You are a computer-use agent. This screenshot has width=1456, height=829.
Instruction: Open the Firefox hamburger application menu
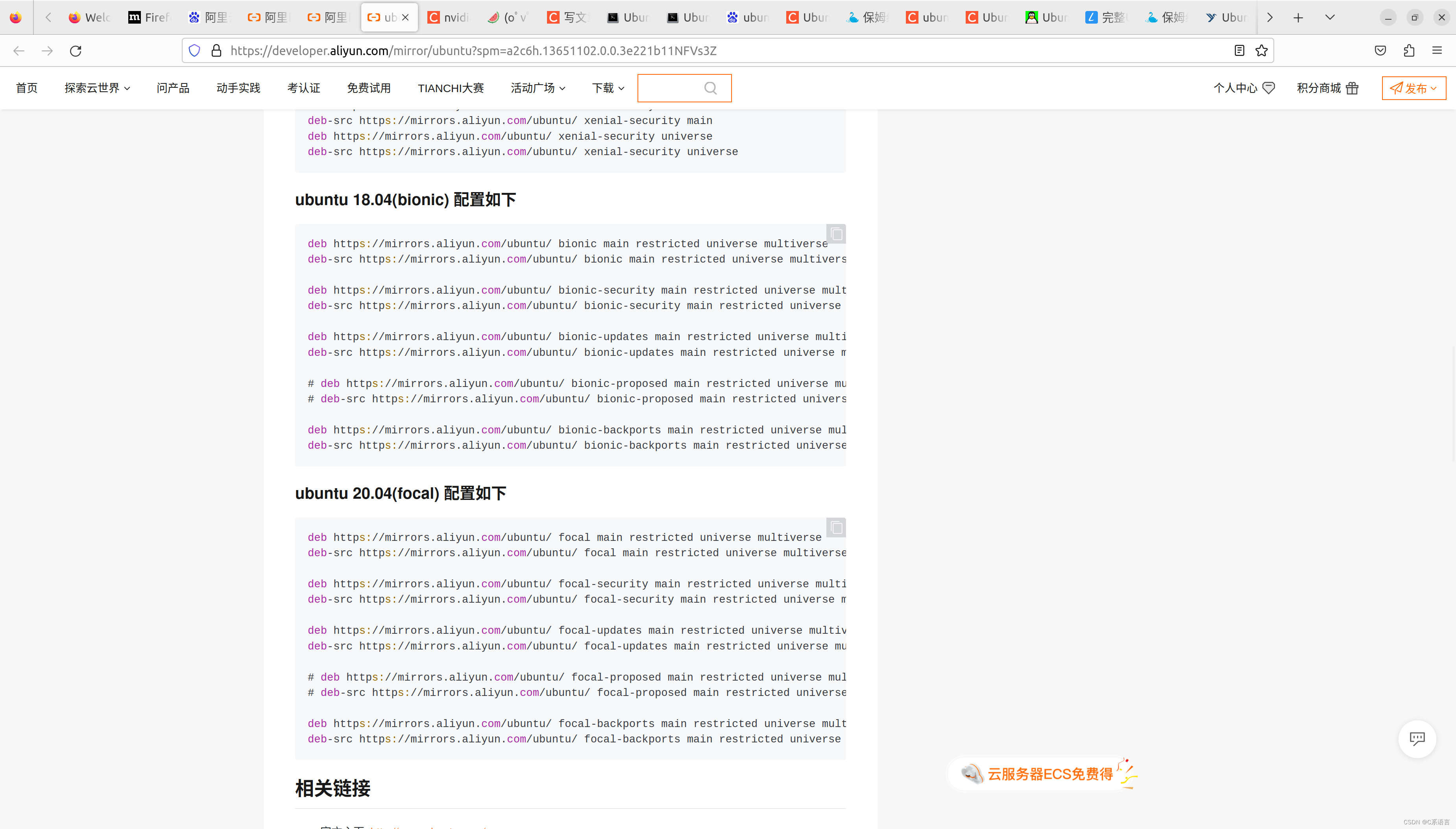(1437, 51)
